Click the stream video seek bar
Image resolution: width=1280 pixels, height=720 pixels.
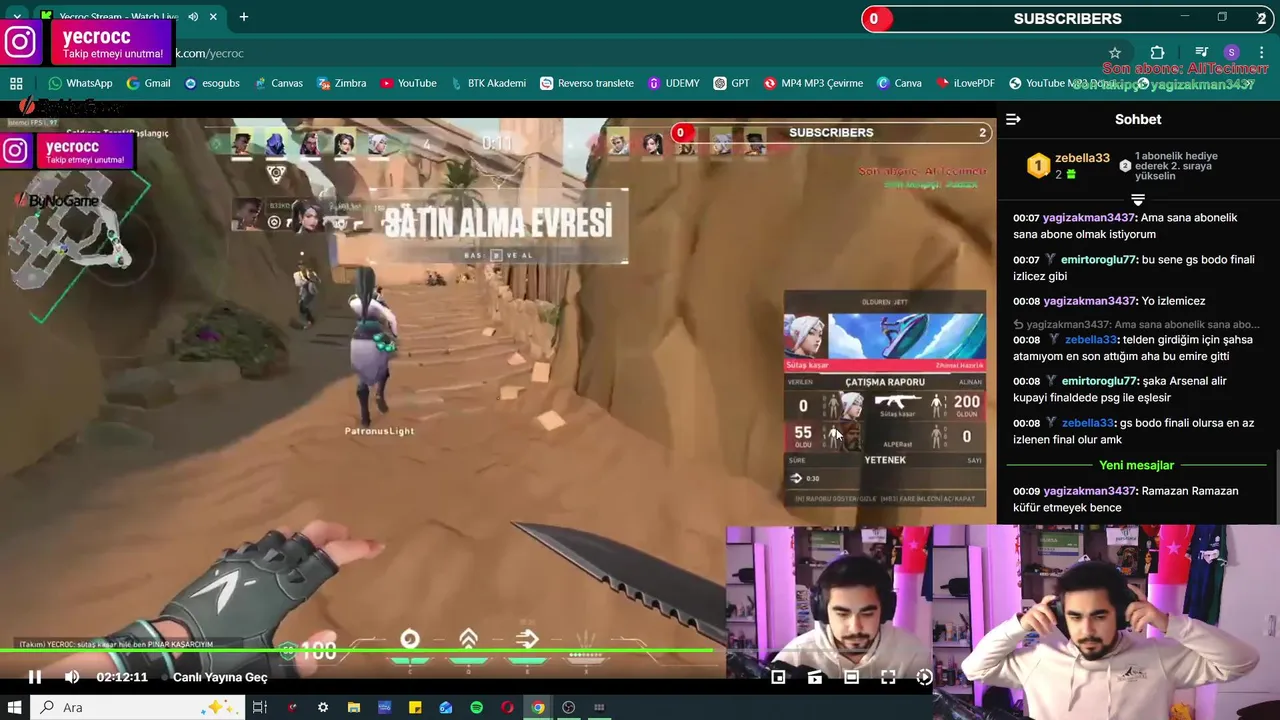pyautogui.click(x=355, y=651)
